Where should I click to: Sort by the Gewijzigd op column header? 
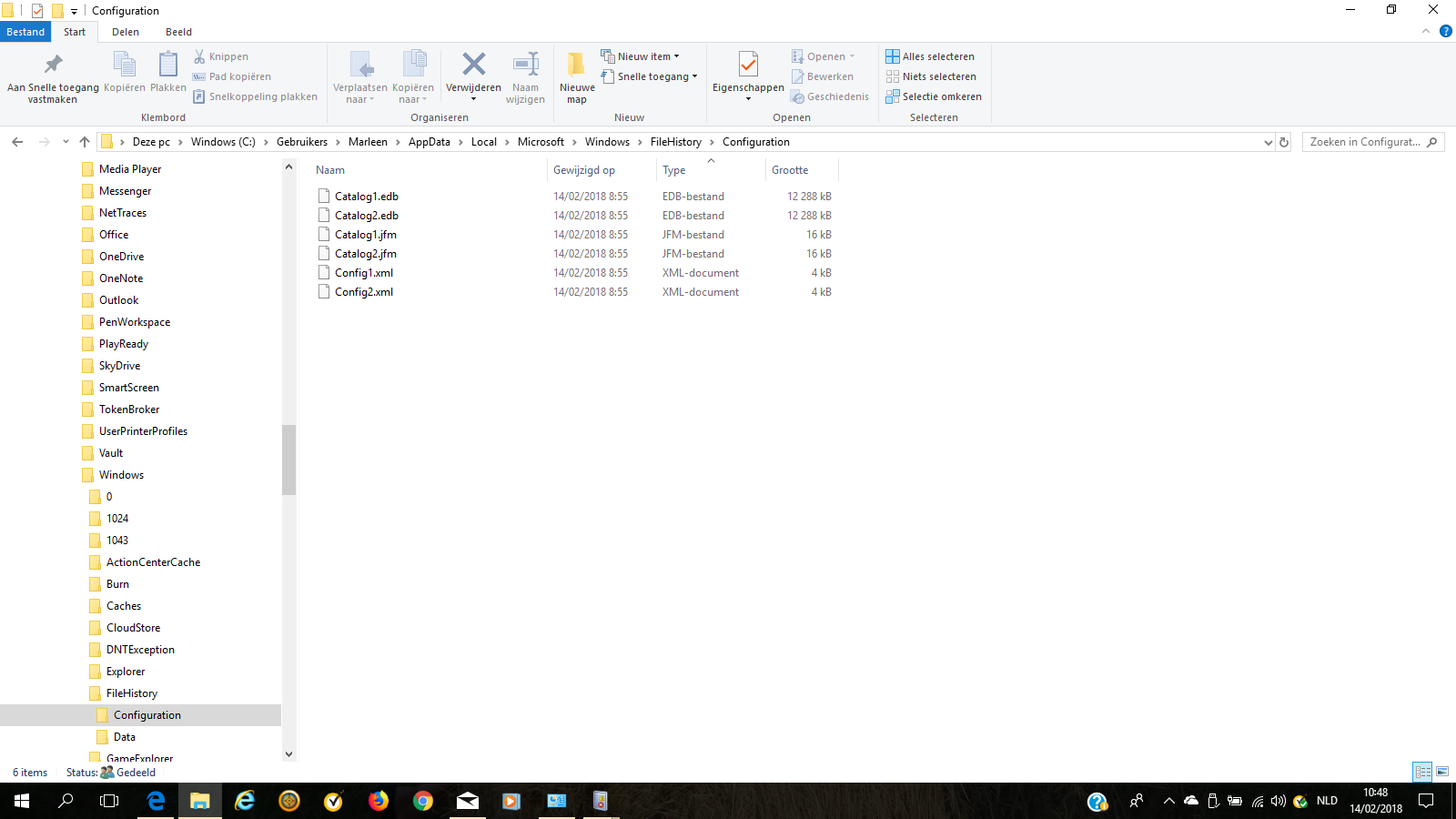[x=584, y=170]
